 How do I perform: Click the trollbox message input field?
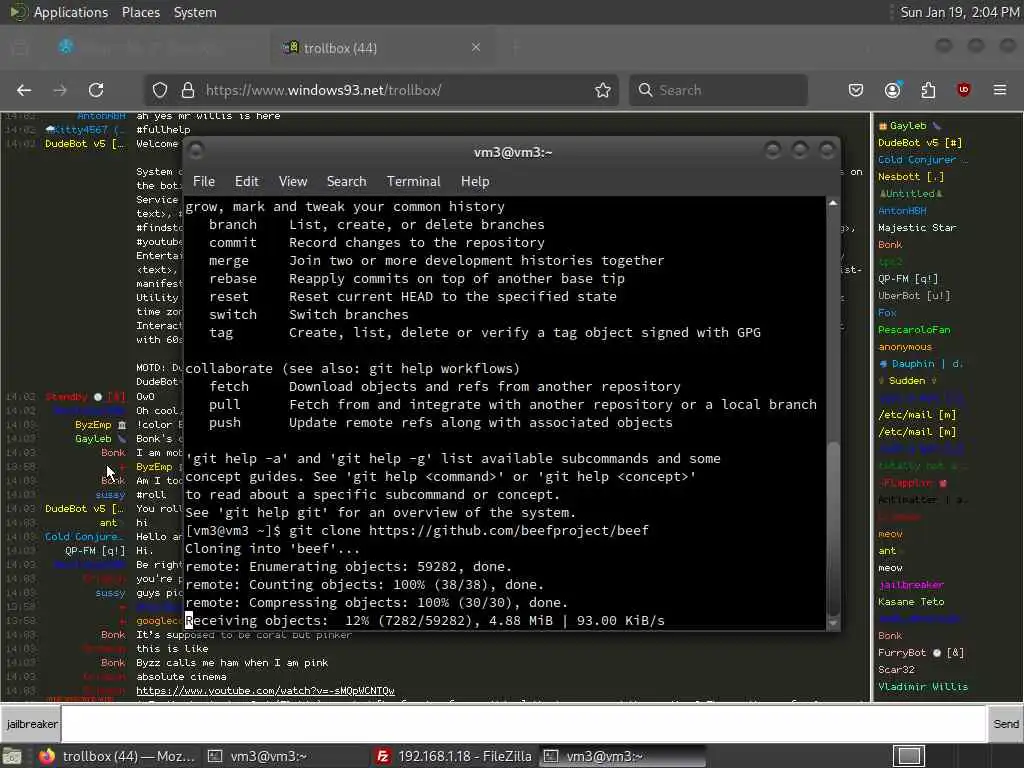522,724
